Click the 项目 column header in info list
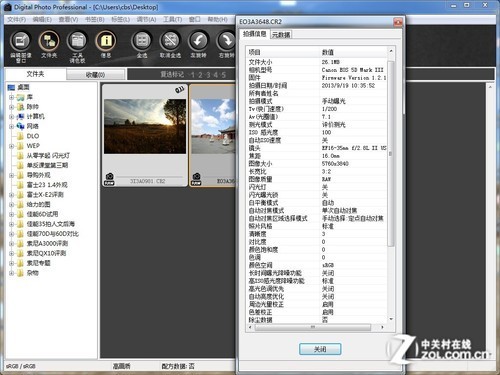The width and height of the screenshot is (500, 375). click(283, 52)
